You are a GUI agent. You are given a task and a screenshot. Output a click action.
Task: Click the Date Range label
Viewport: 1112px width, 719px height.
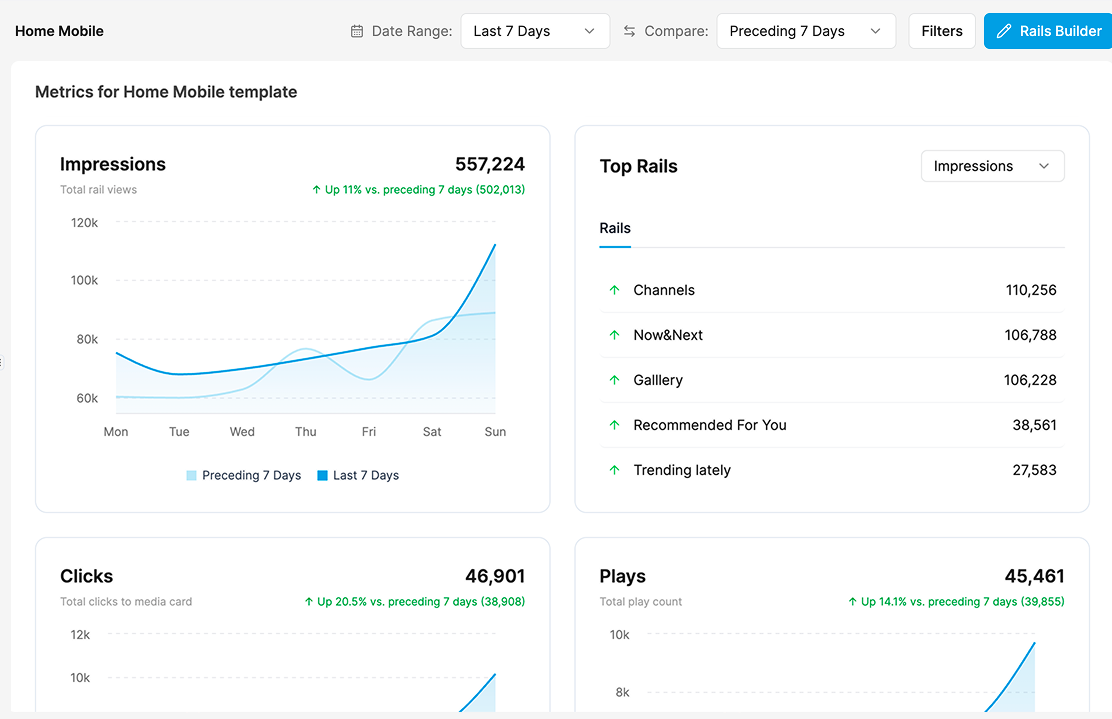(x=412, y=31)
